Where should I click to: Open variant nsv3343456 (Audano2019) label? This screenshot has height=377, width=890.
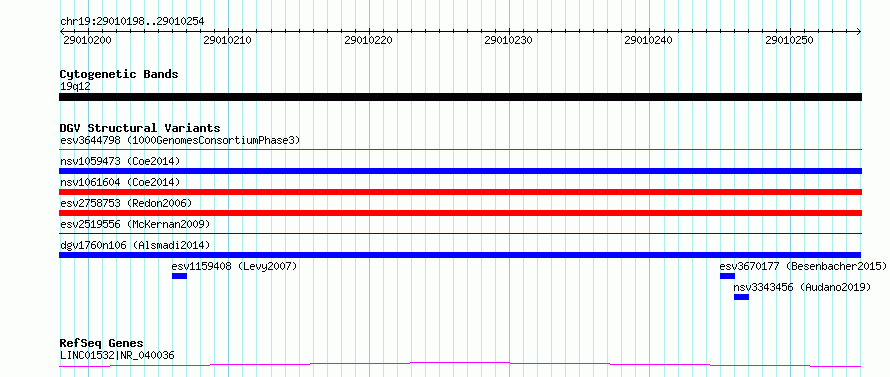(x=802, y=287)
